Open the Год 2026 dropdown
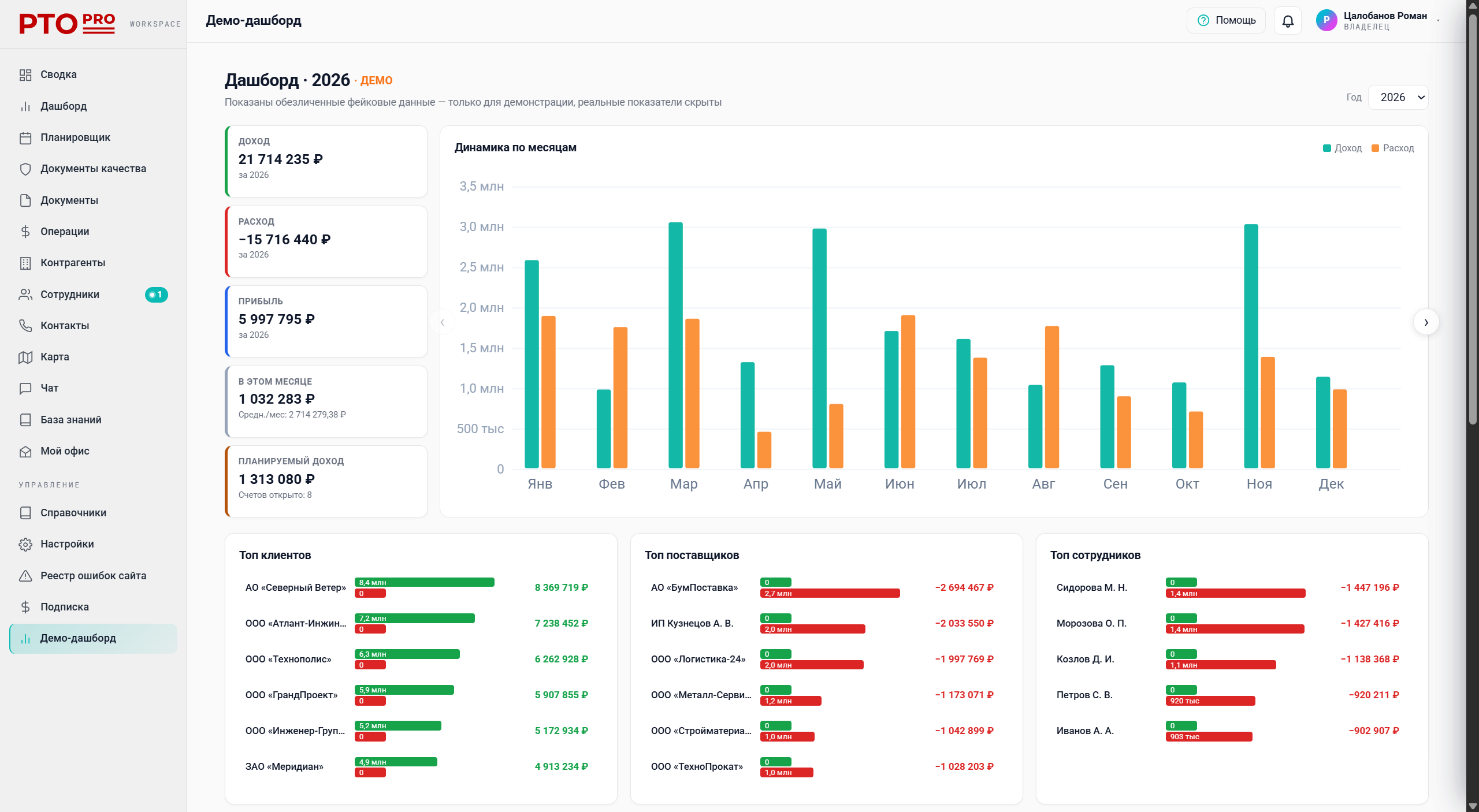The height and width of the screenshot is (812, 1479). (1398, 97)
